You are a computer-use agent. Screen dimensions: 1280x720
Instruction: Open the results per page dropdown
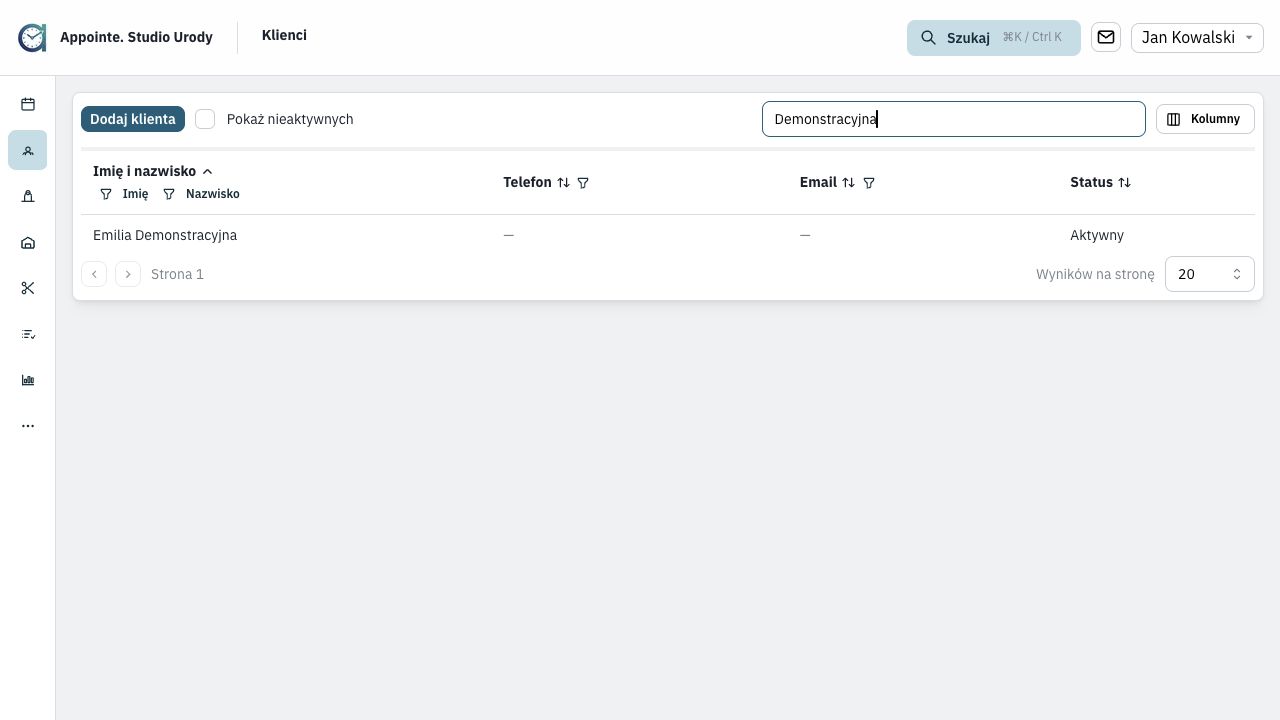(1210, 274)
